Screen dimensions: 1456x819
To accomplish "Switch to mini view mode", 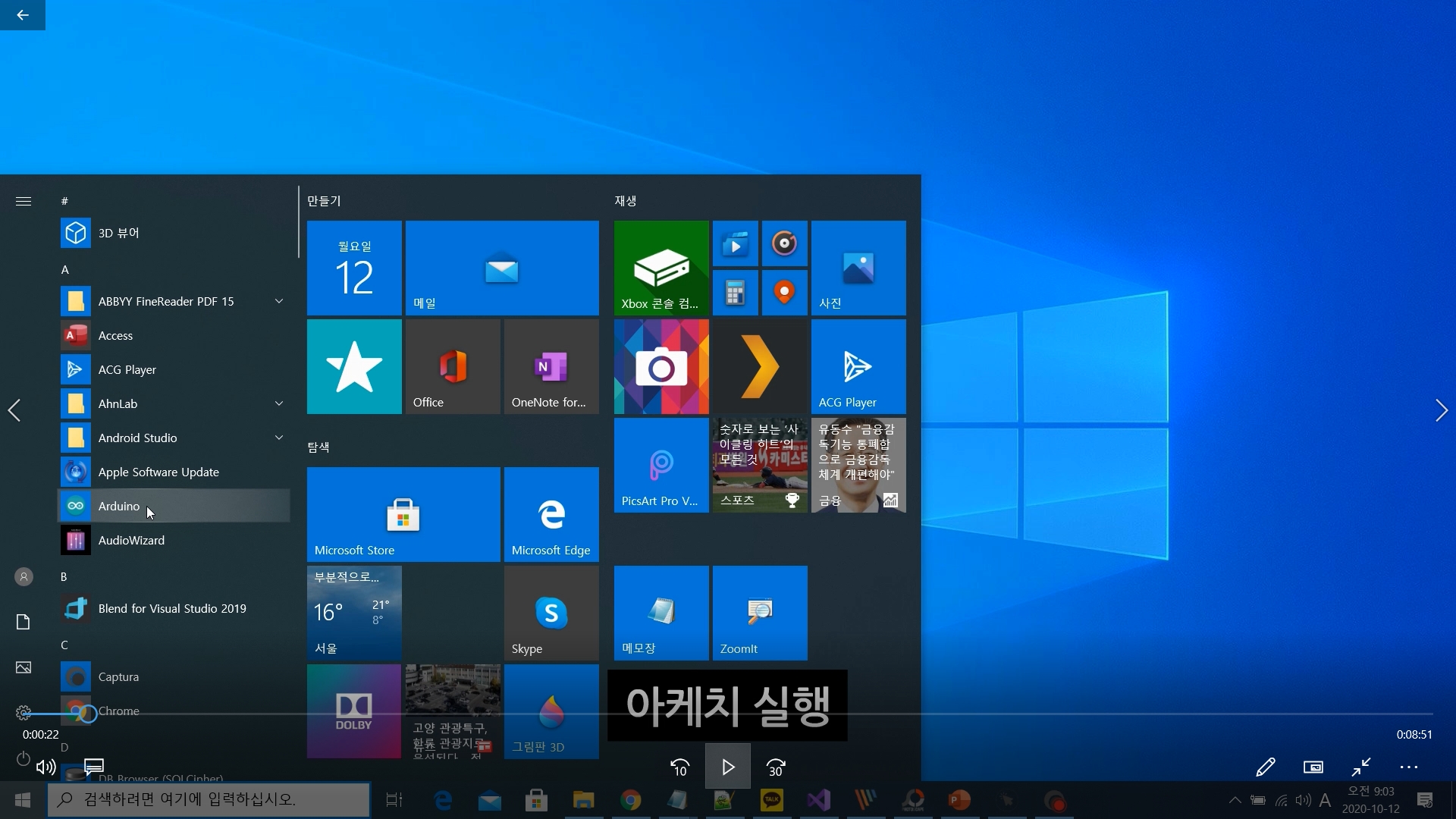I will coord(1313,767).
